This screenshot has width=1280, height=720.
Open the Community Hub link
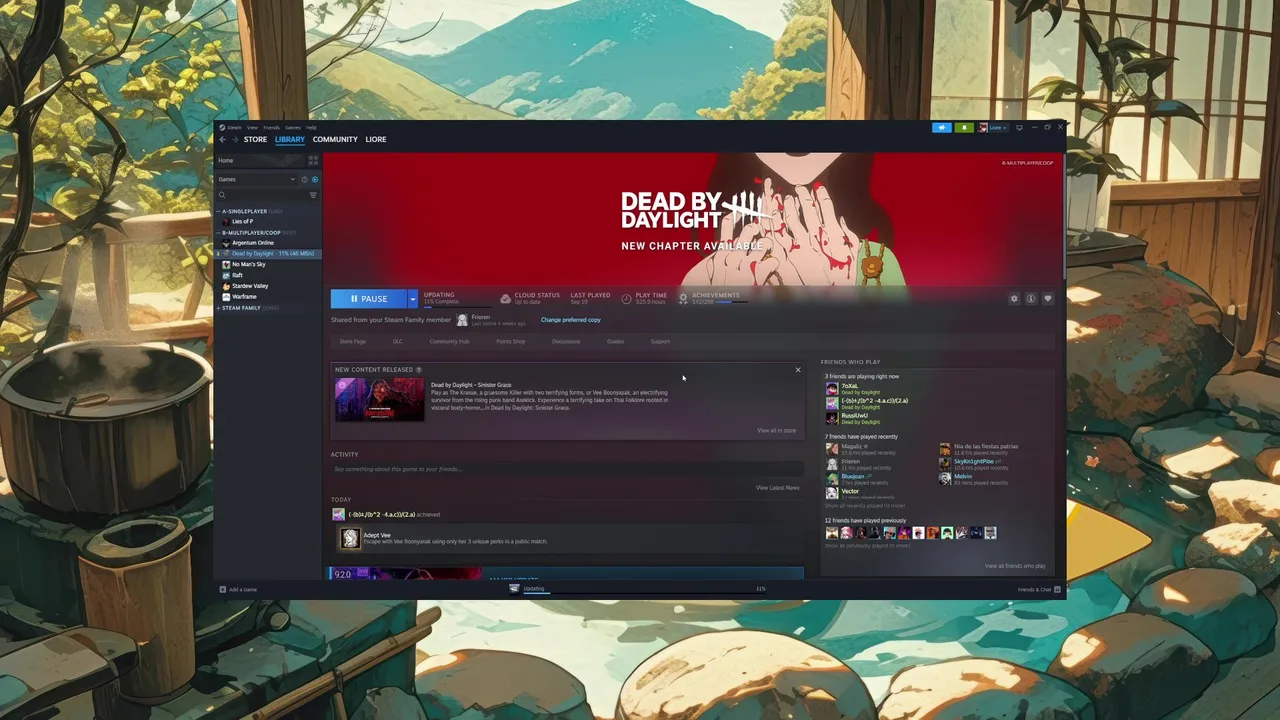pyautogui.click(x=449, y=341)
